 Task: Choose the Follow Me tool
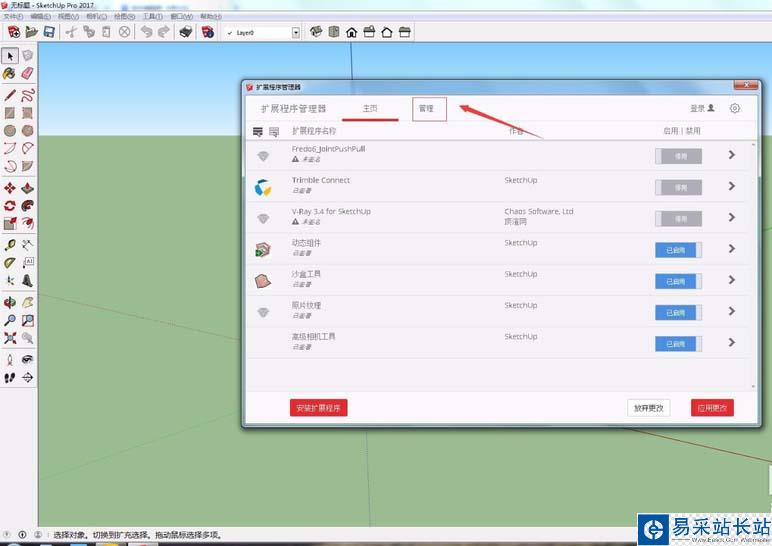[28, 205]
